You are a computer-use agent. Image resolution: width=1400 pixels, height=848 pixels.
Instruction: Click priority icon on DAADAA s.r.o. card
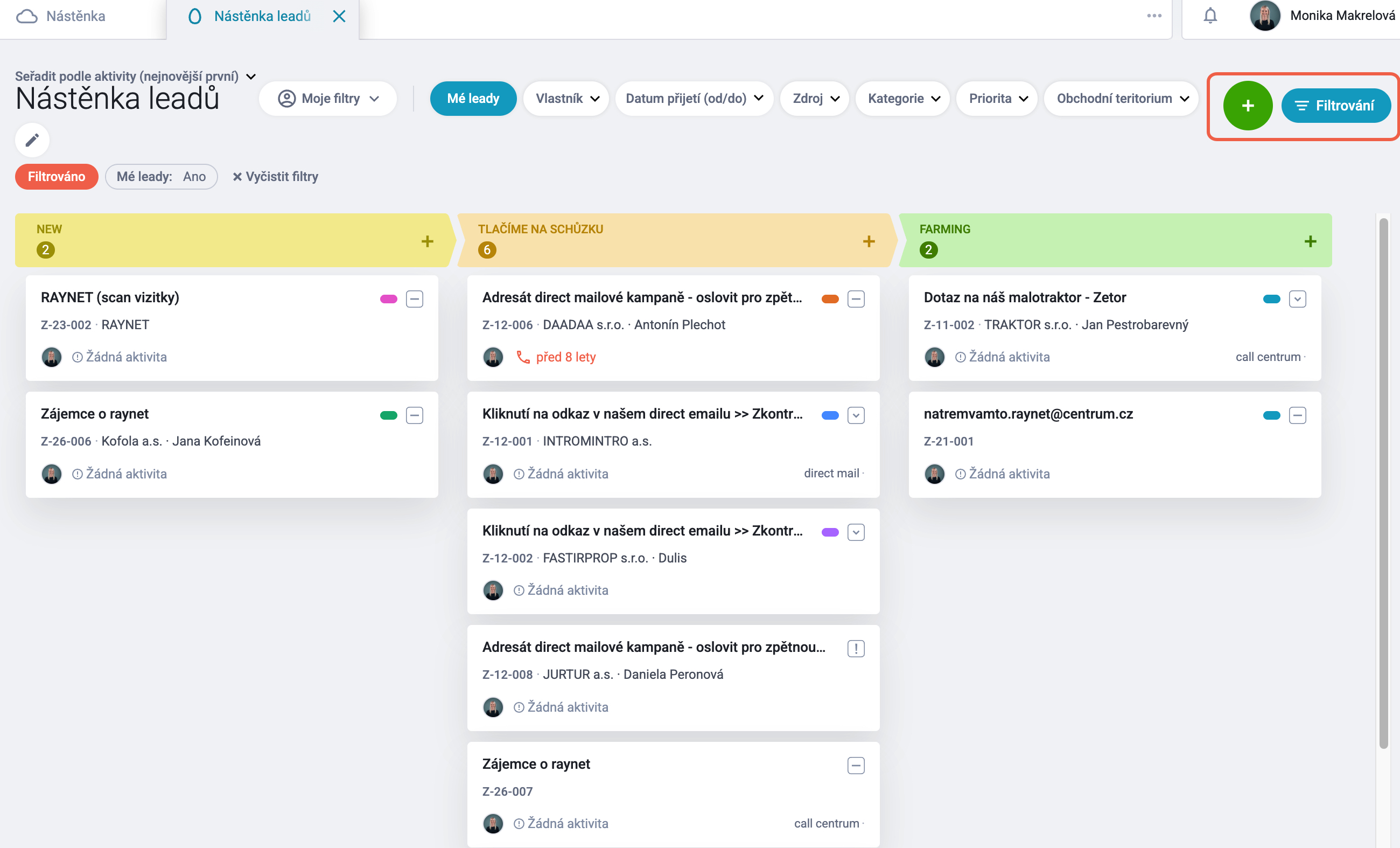[x=856, y=299]
